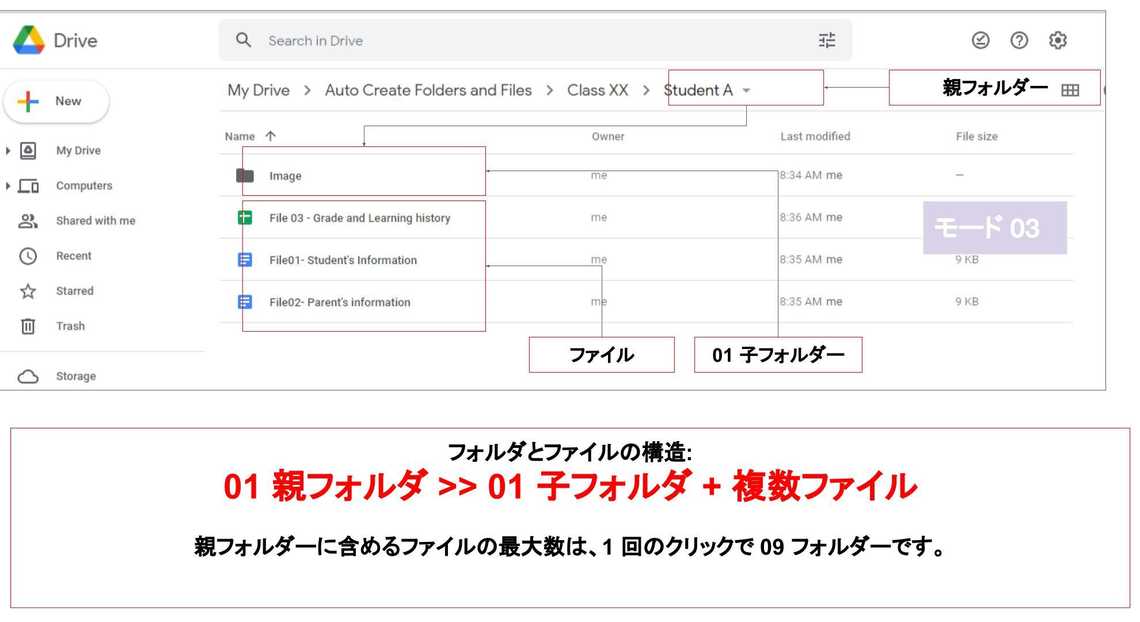Screen dimensions: 1140x622
Task: Go to Shared with me
Action: click(x=95, y=221)
